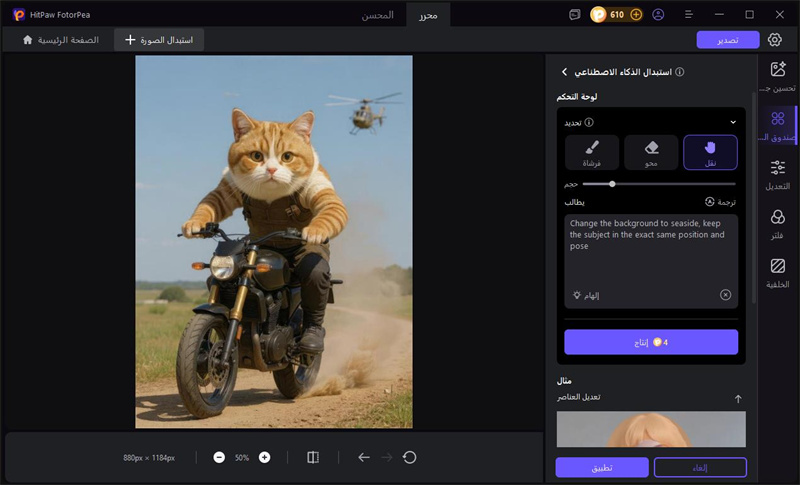Click the cancel button at panel bottom
Screen dimensions: 800x485
pos(700,468)
